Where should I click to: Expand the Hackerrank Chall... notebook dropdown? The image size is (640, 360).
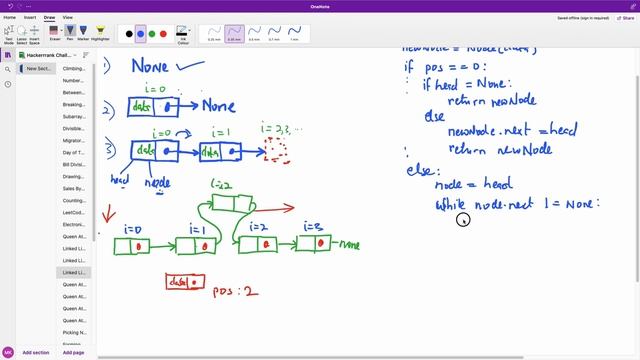48,55
